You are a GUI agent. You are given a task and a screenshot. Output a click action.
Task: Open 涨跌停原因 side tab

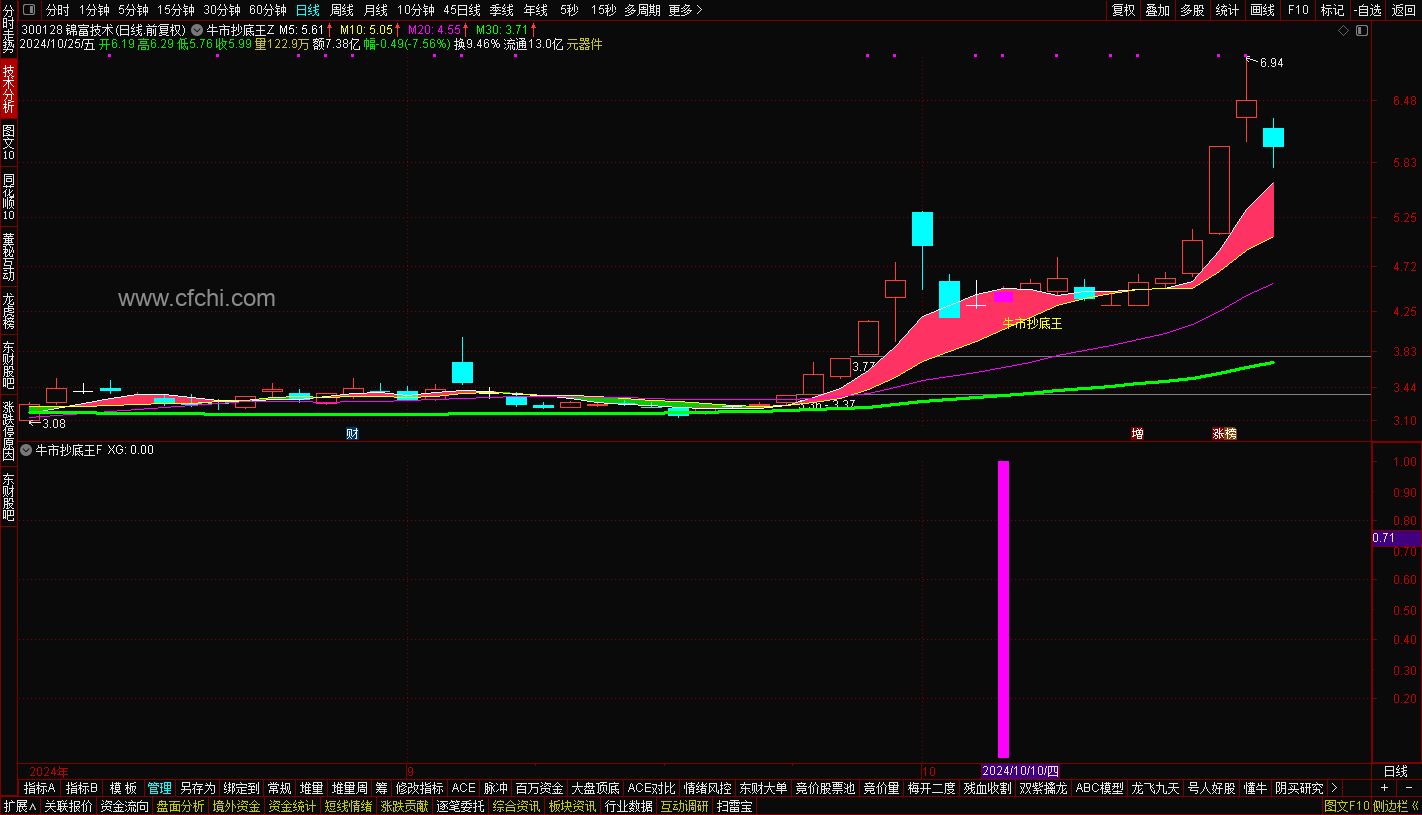pyautogui.click(x=8, y=431)
